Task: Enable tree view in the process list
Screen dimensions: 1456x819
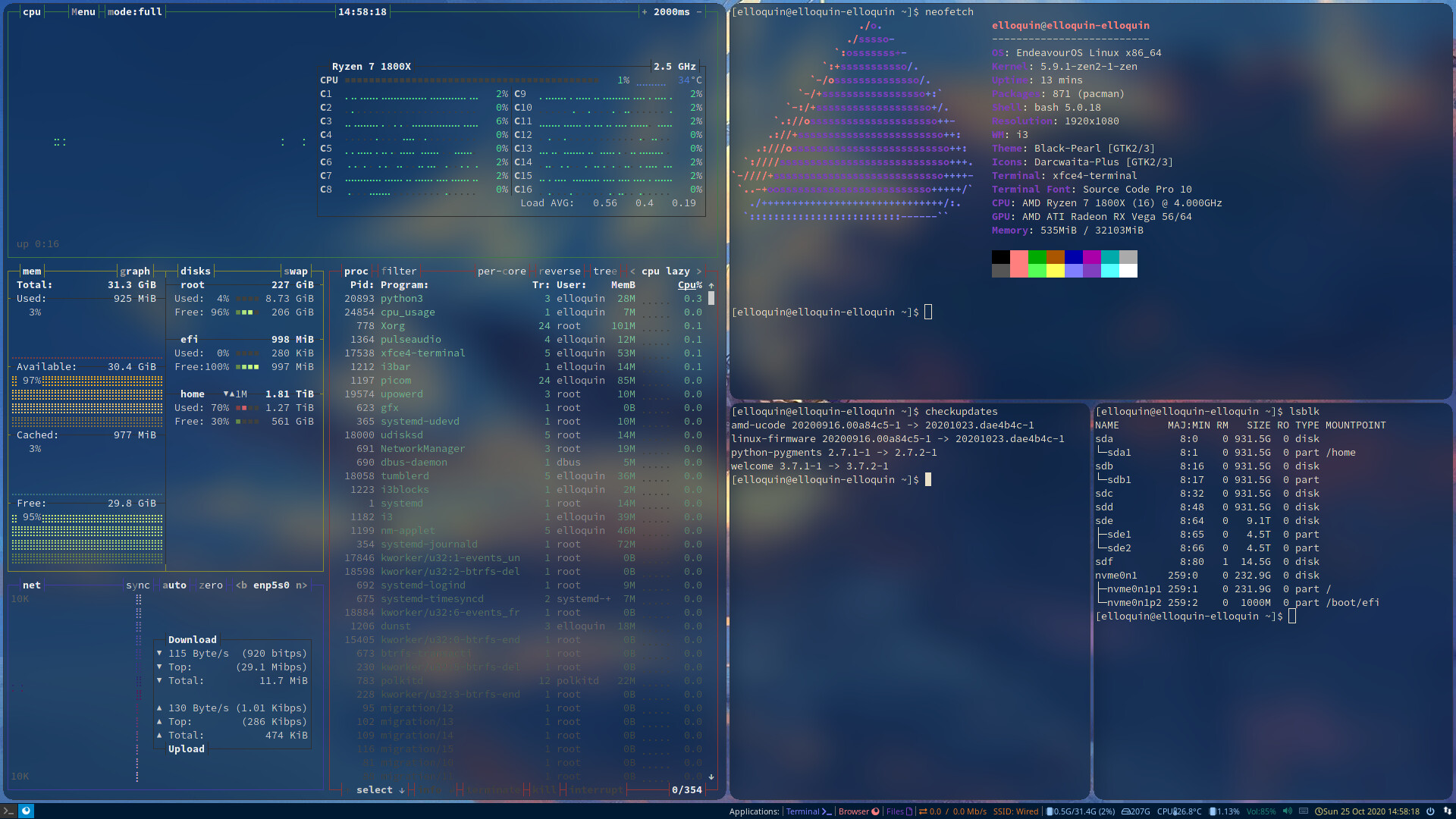Action: [x=604, y=271]
